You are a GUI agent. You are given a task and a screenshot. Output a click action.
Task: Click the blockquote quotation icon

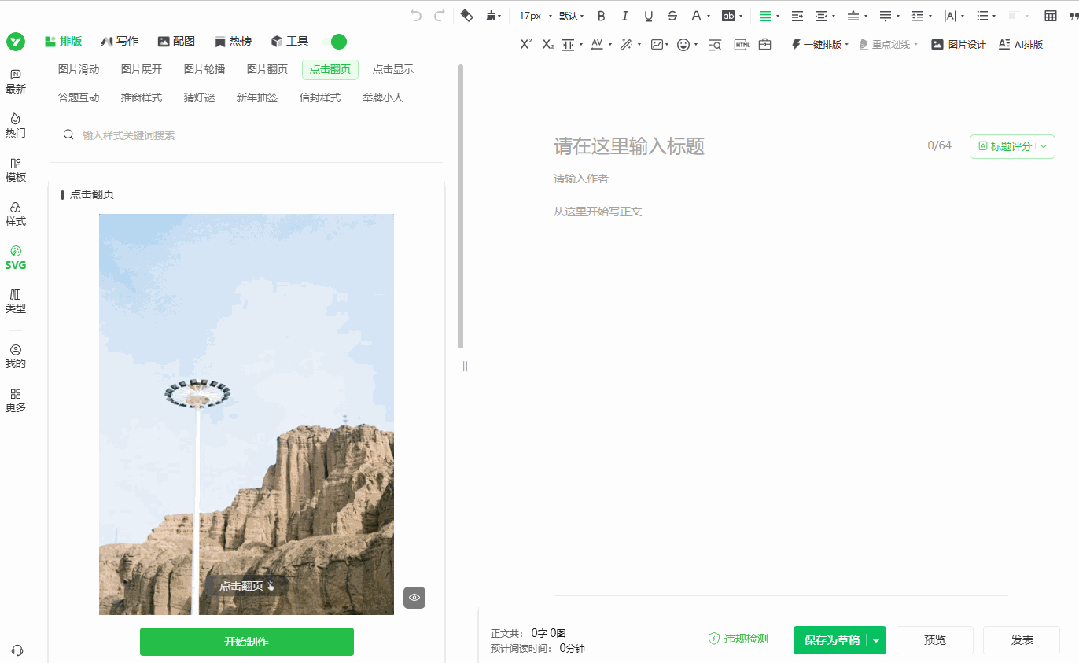pos(1073,15)
